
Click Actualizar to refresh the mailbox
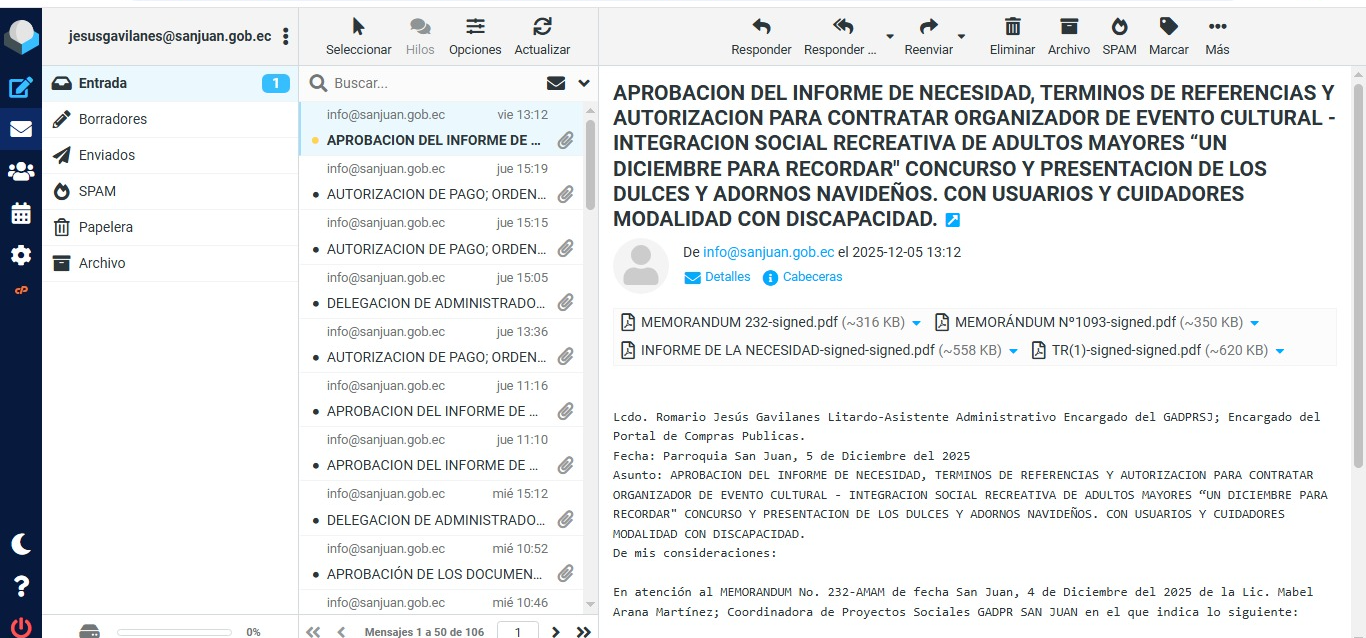[542, 35]
